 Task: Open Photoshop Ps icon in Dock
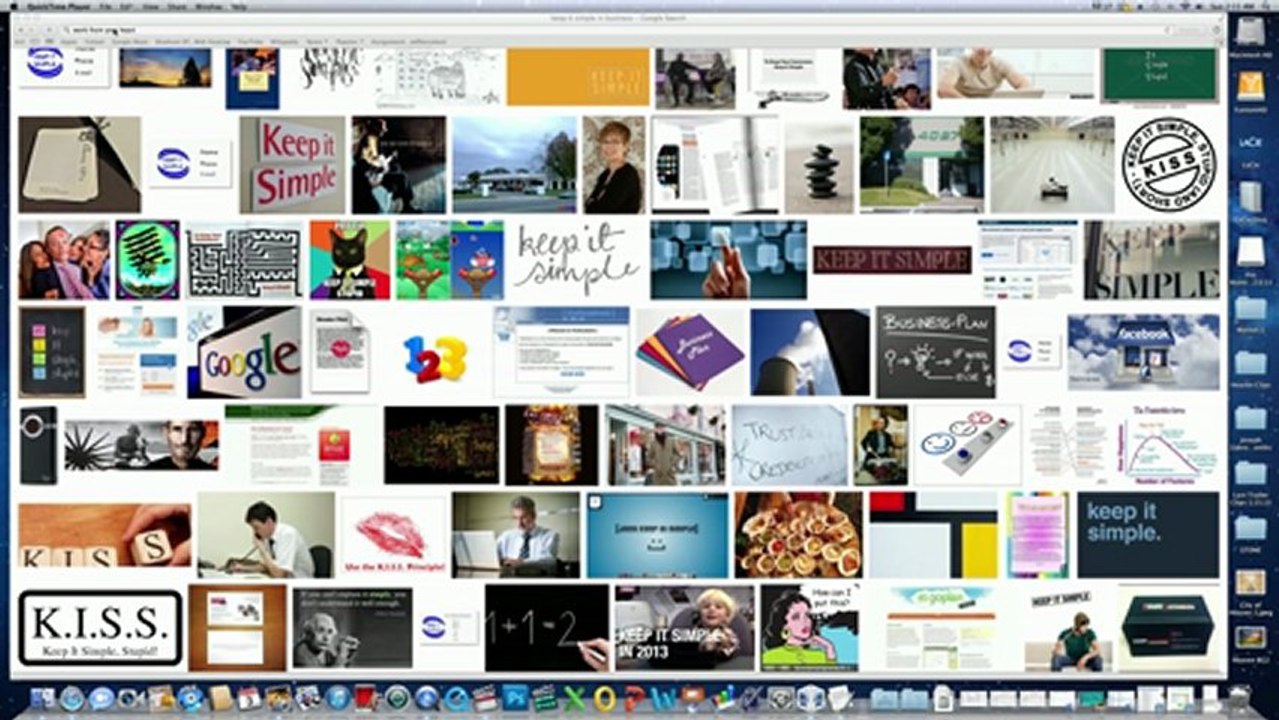515,697
